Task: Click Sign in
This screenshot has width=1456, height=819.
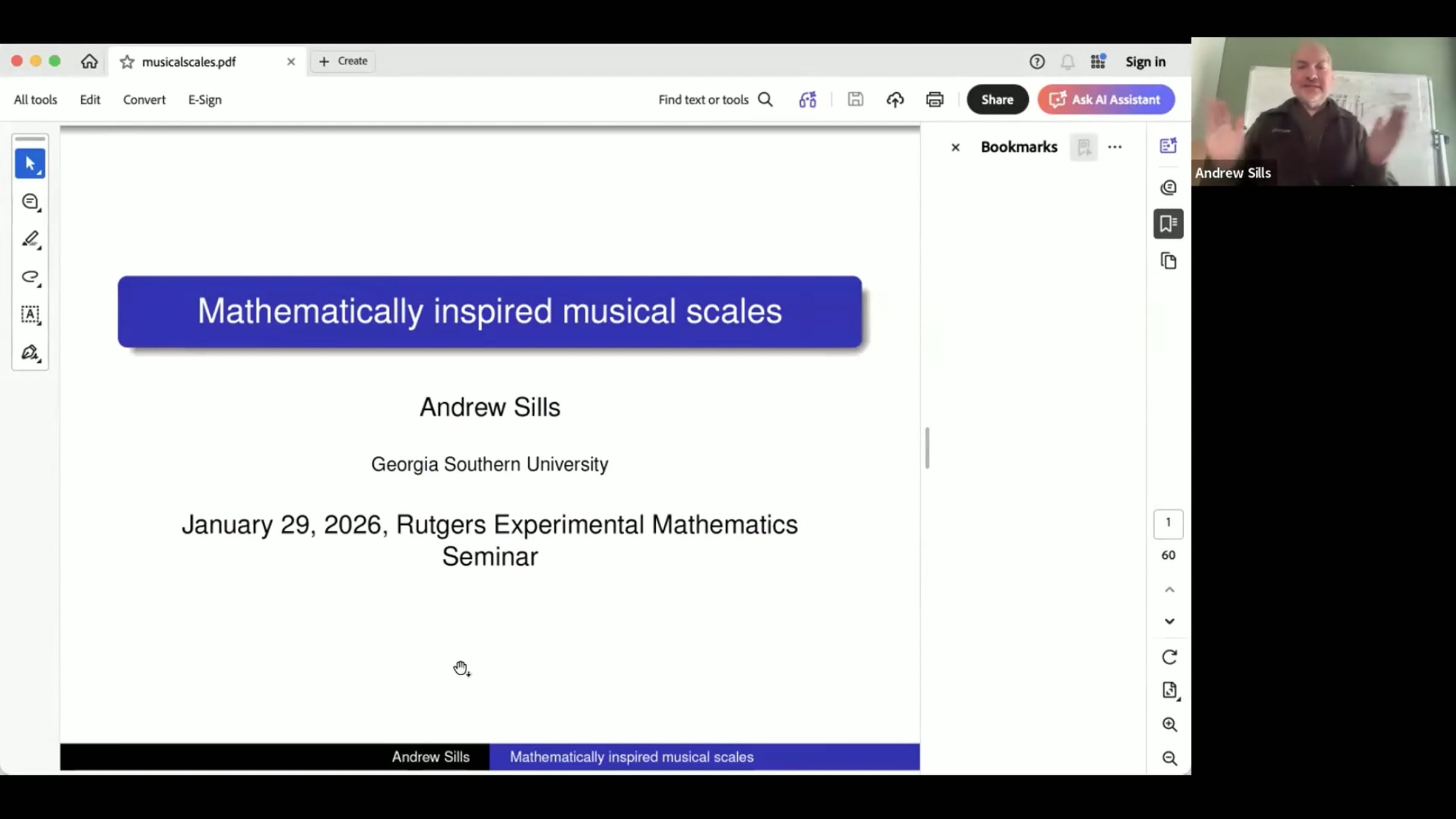Action: pos(1145,62)
